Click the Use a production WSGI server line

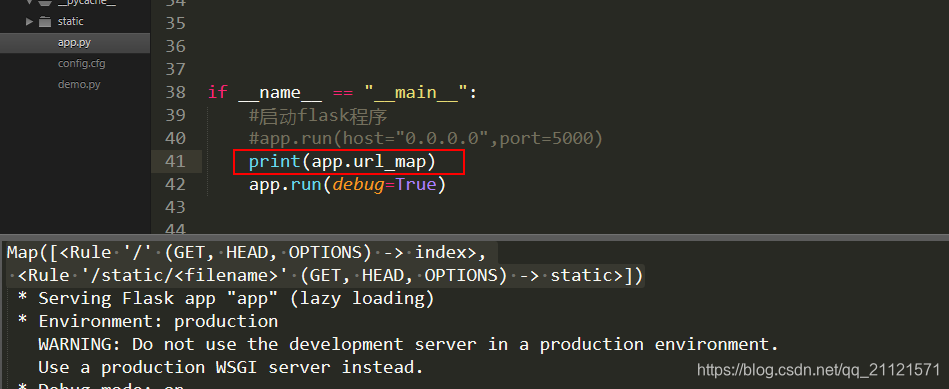click(x=231, y=368)
